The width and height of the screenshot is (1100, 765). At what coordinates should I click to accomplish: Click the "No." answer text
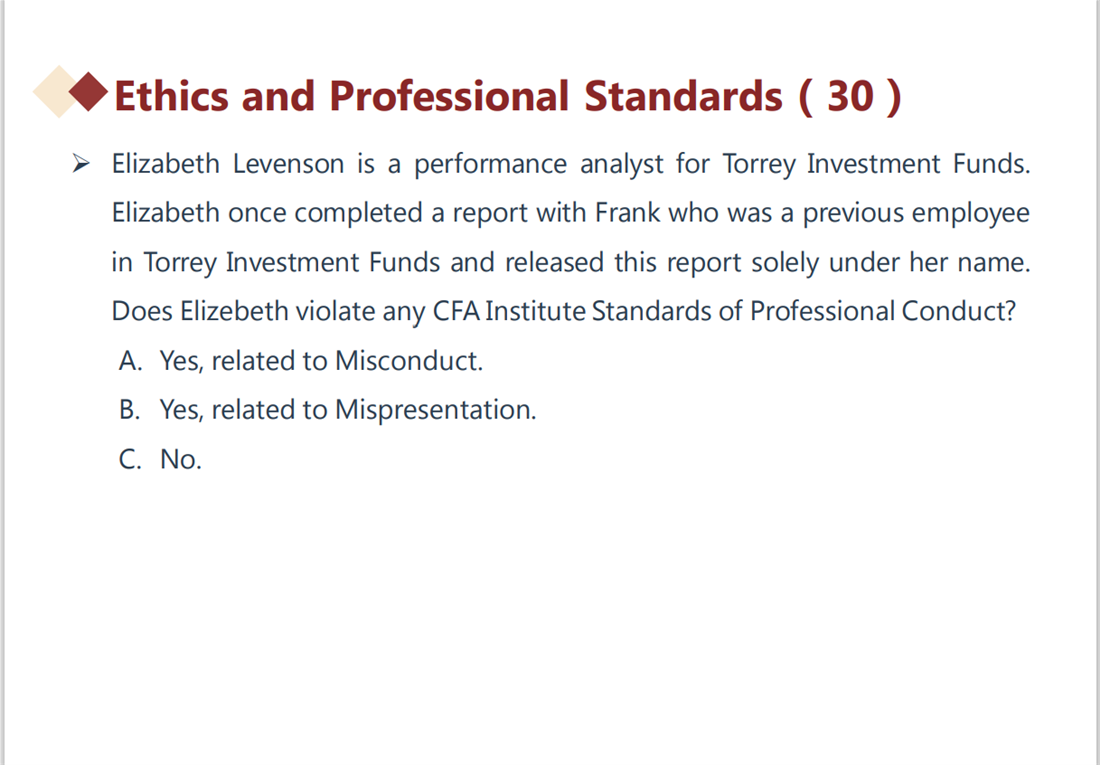coord(181,460)
